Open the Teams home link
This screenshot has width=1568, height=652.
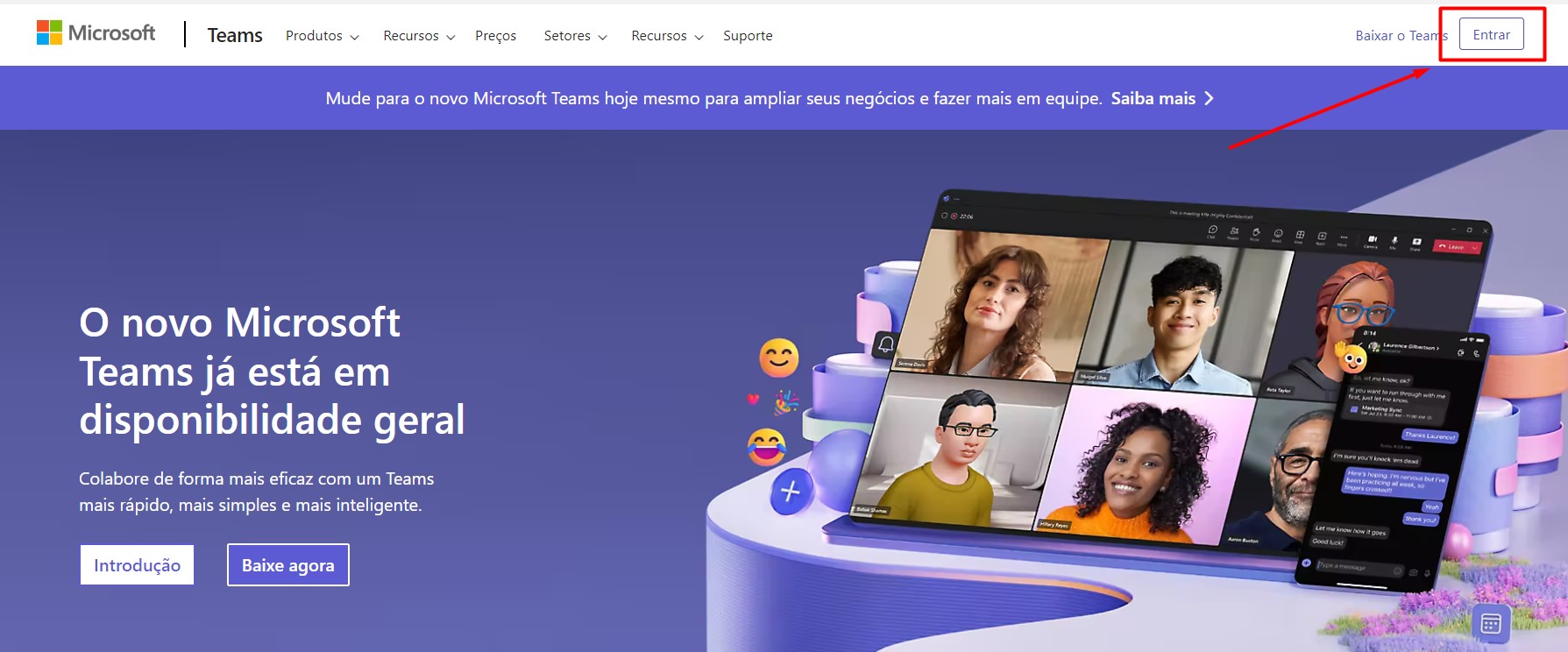[x=235, y=35]
